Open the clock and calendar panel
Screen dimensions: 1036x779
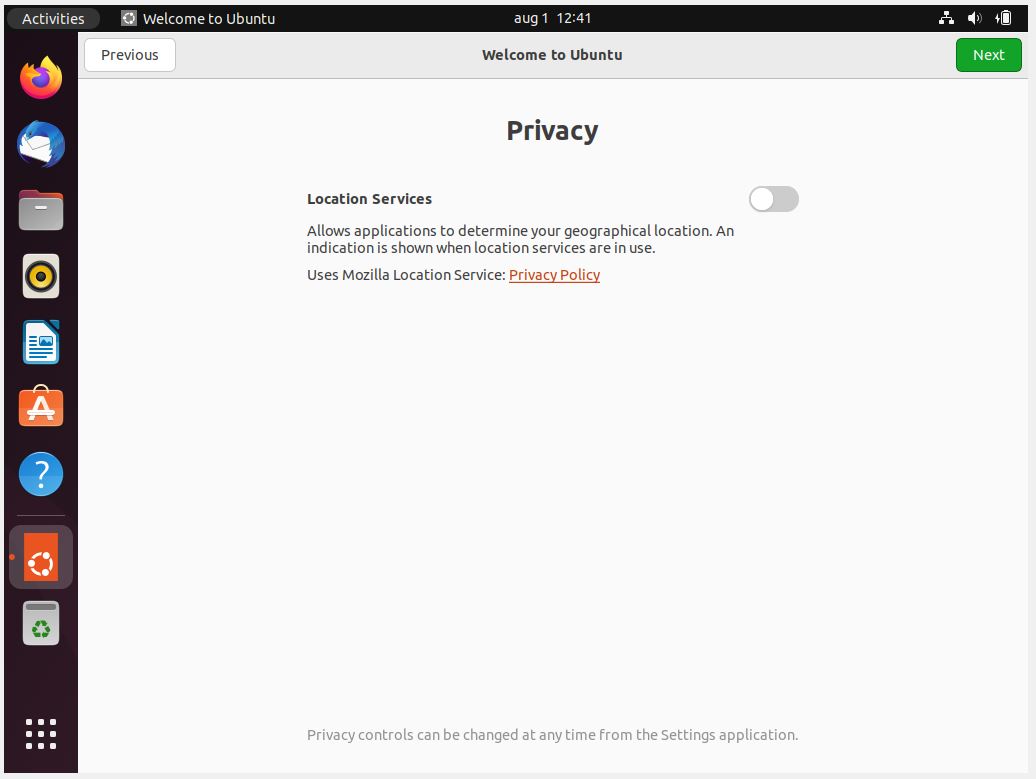(552, 18)
